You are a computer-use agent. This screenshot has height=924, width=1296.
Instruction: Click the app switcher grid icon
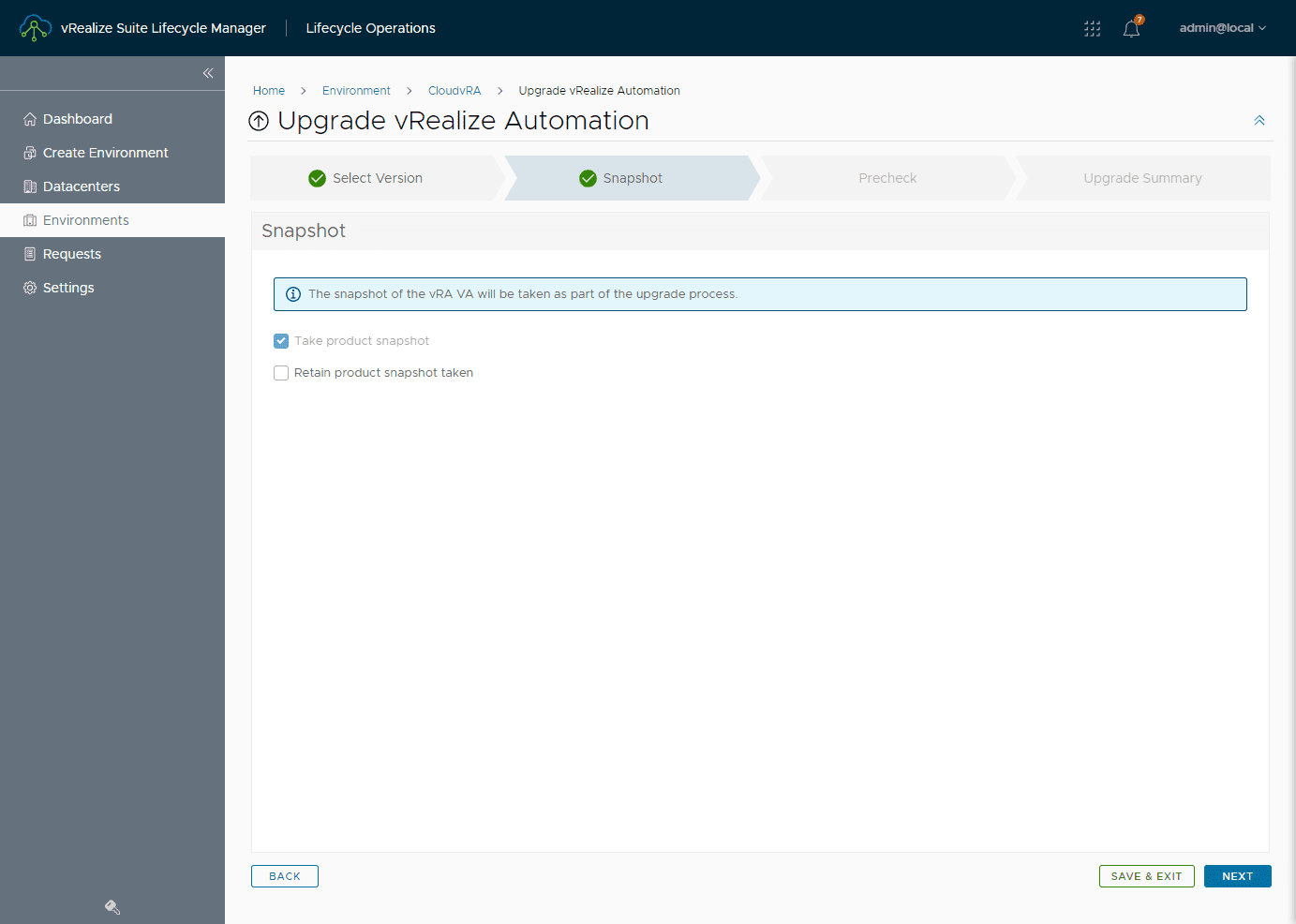1092,28
